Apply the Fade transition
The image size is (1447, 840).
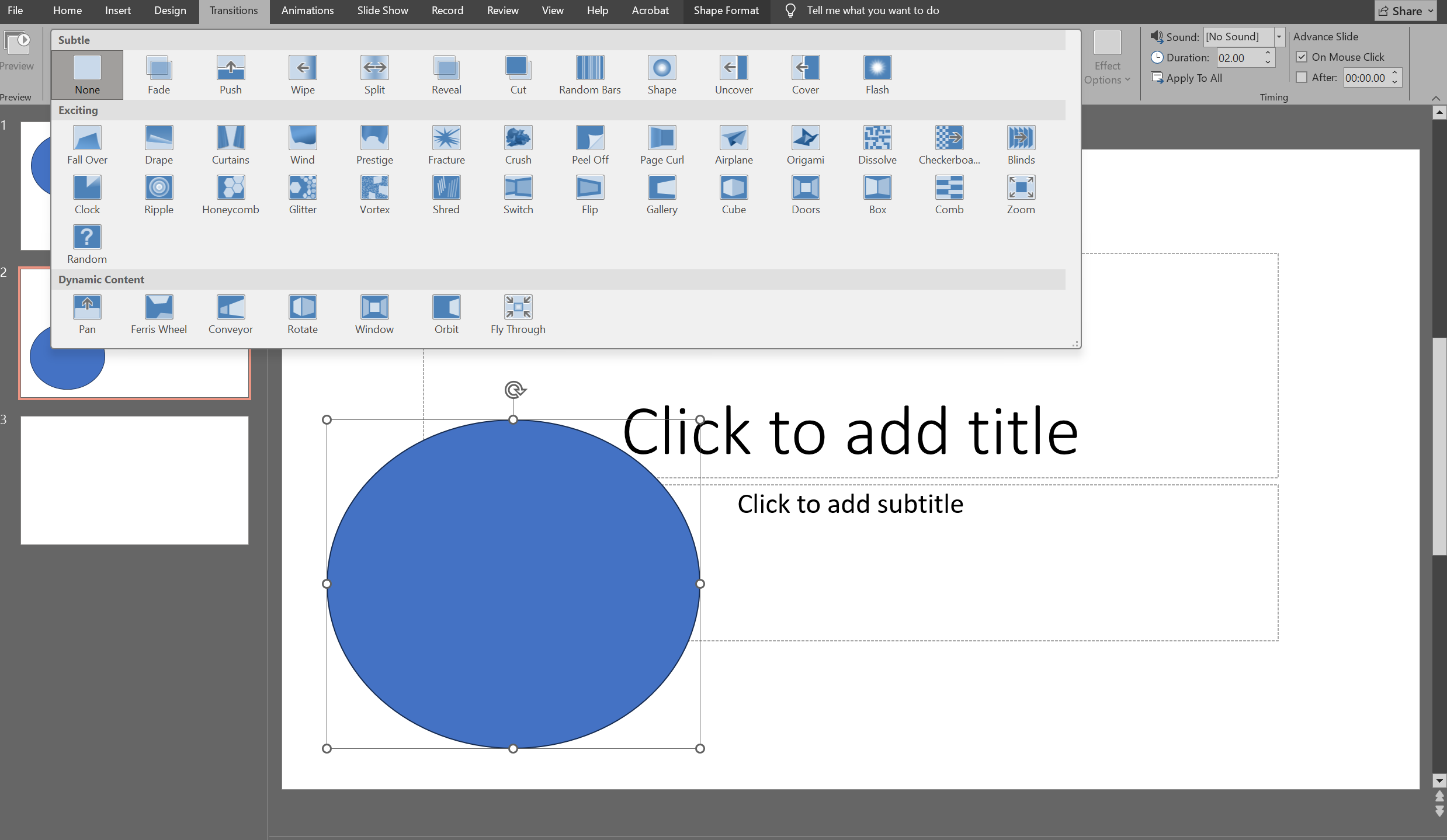pyautogui.click(x=159, y=75)
